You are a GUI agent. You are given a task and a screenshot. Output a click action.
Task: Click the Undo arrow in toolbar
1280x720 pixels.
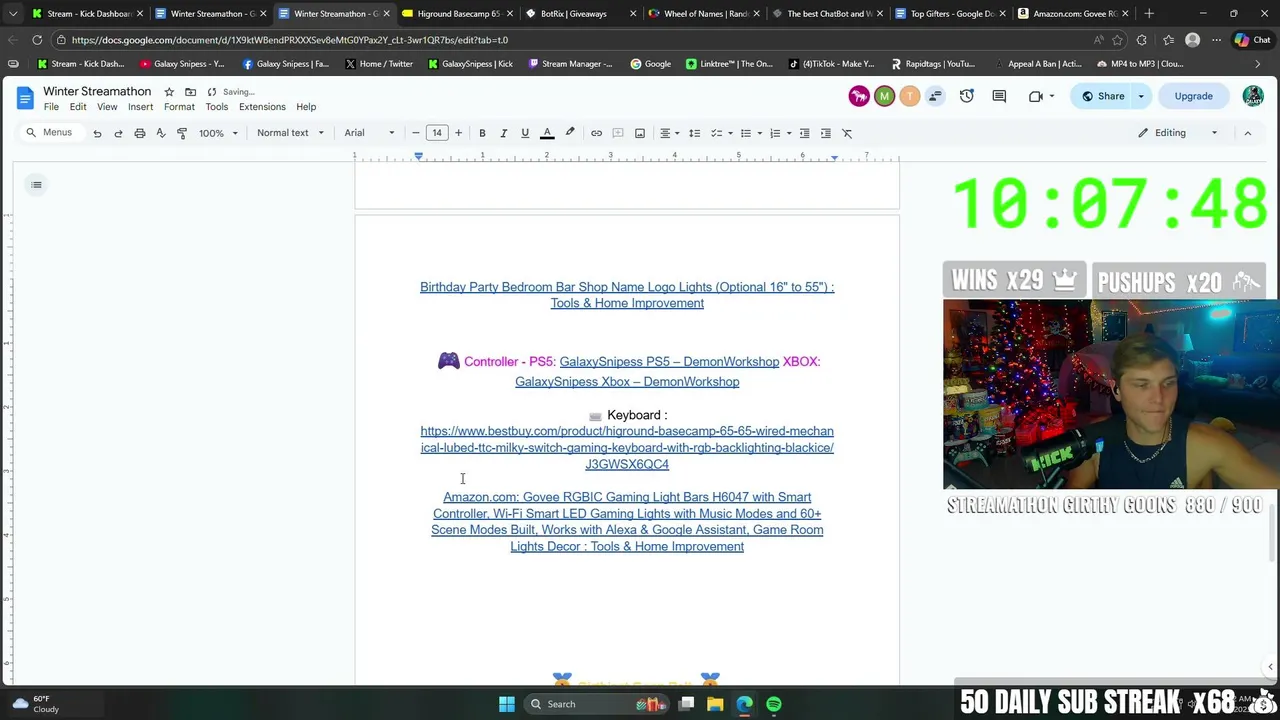click(97, 133)
